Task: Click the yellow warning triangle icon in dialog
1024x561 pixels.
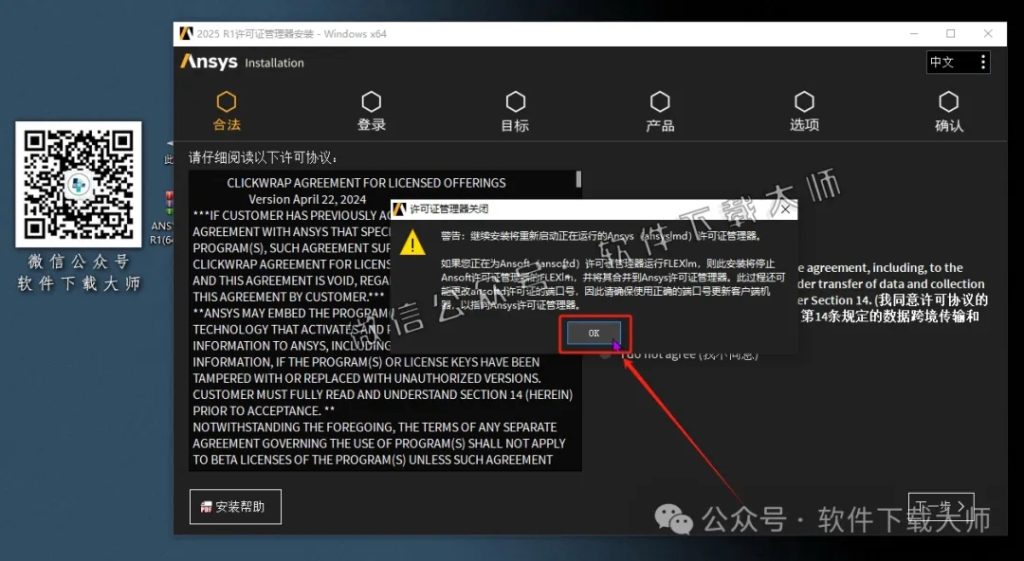Action: pos(413,243)
